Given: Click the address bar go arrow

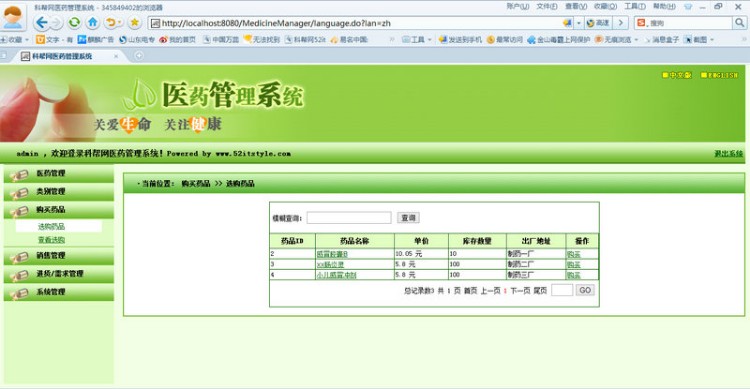Looking at the screenshot, I should [621, 22].
